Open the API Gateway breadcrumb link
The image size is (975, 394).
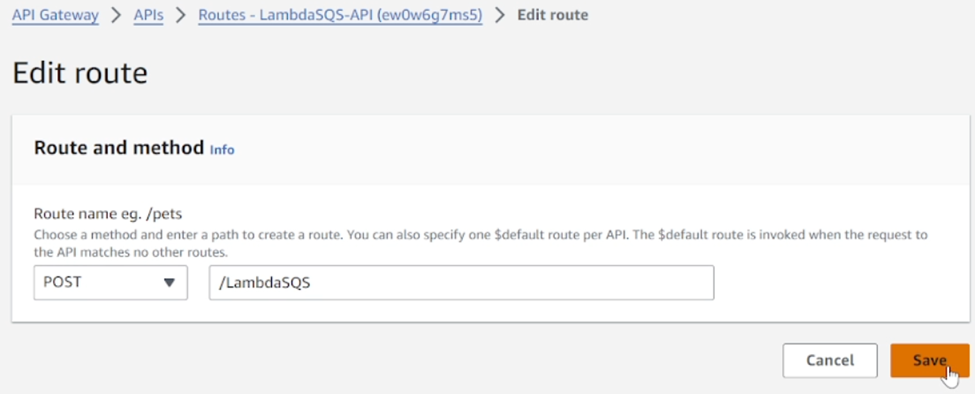(55, 15)
